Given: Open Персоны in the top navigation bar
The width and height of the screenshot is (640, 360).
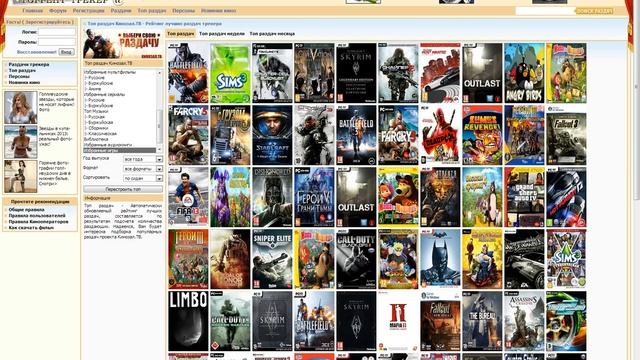Looking at the screenshot, I should (184, 11).
